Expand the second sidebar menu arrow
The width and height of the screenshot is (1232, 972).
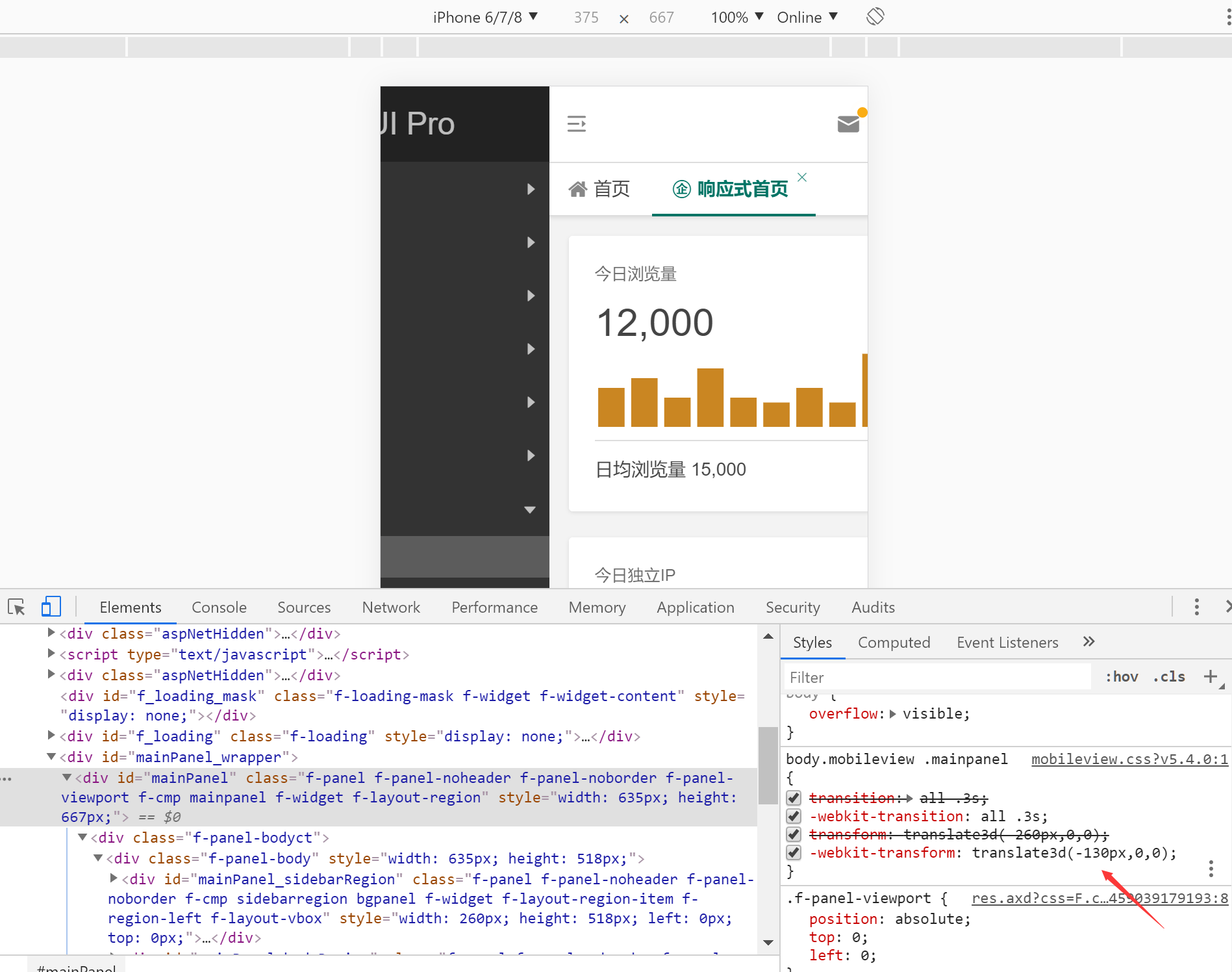pos(531,242)
